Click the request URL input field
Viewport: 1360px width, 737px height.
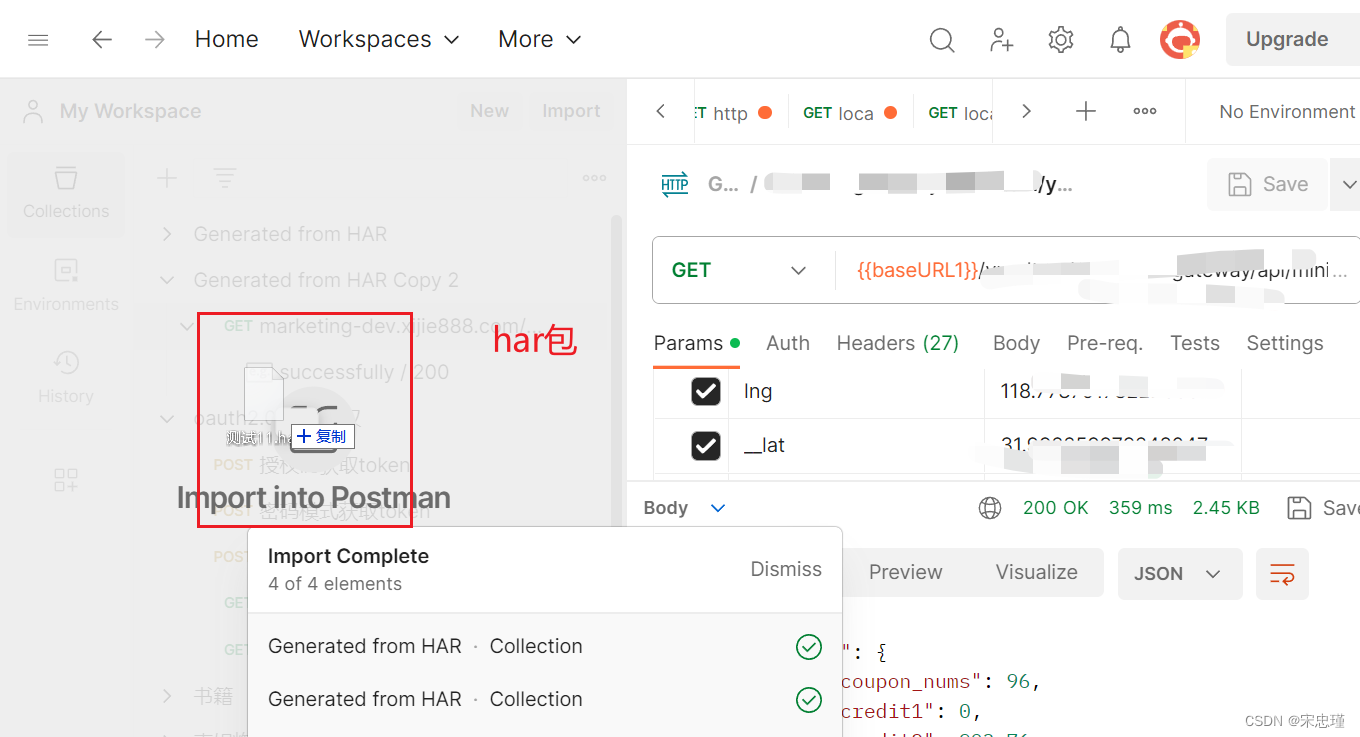click(x=1097, y=270)
